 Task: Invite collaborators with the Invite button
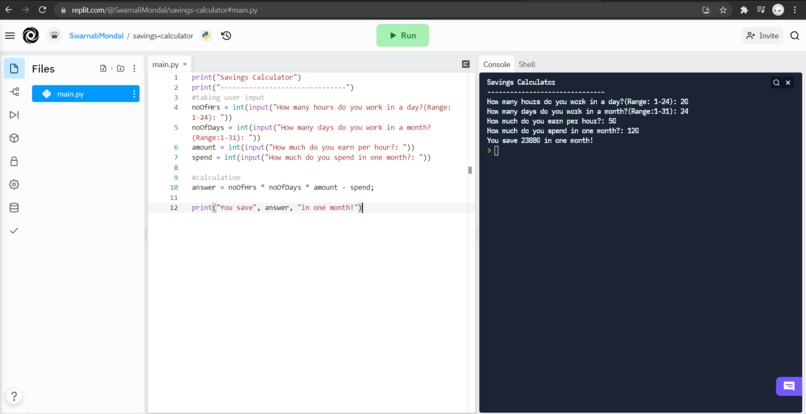762,35
